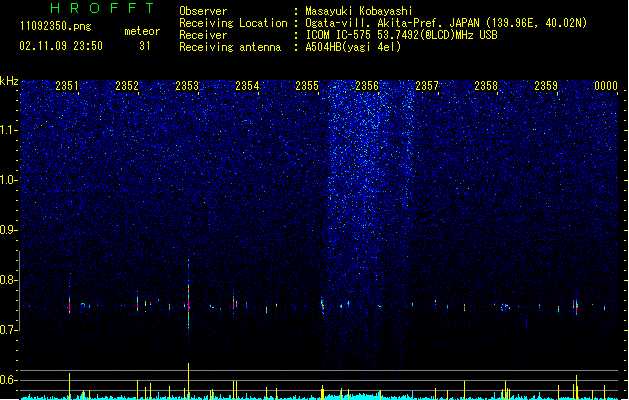Select antenna value A504HB(yagi 4el)

pyautogui.click(x=353, y=47)
